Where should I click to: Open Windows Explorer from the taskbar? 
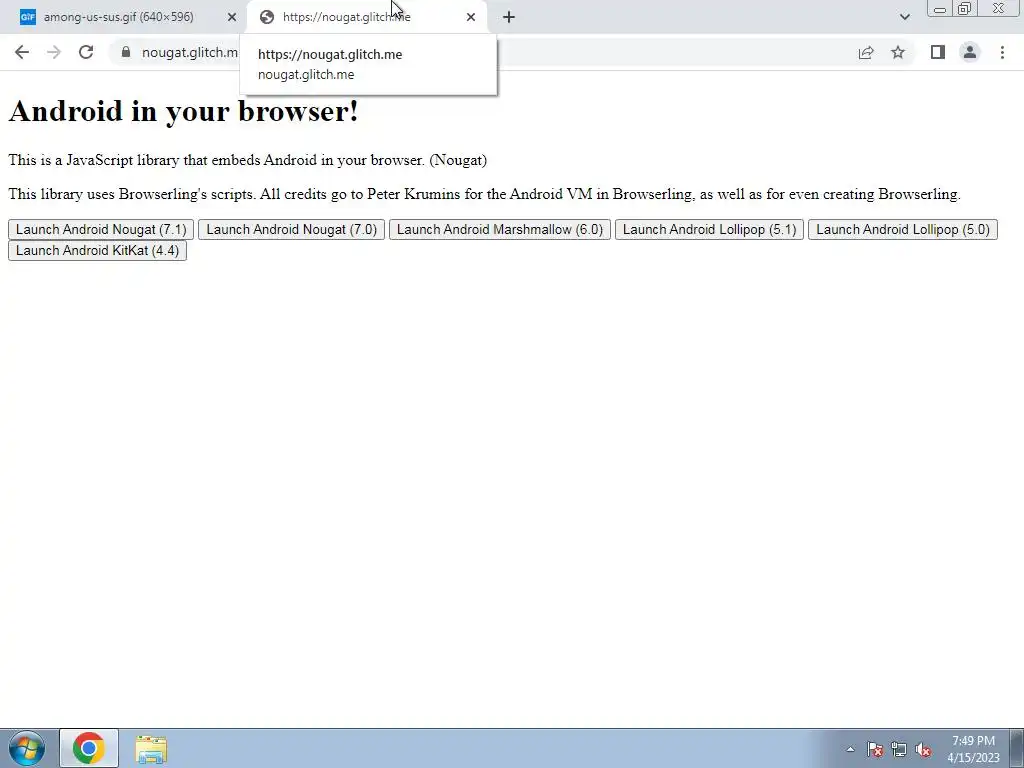151,748
